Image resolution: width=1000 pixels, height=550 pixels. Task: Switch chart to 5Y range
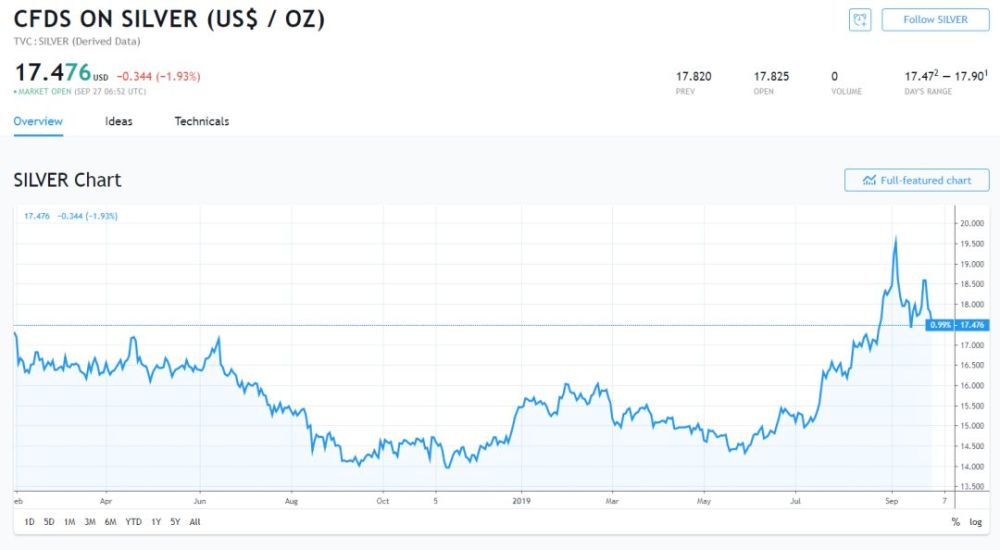click(x=175, y=522)
